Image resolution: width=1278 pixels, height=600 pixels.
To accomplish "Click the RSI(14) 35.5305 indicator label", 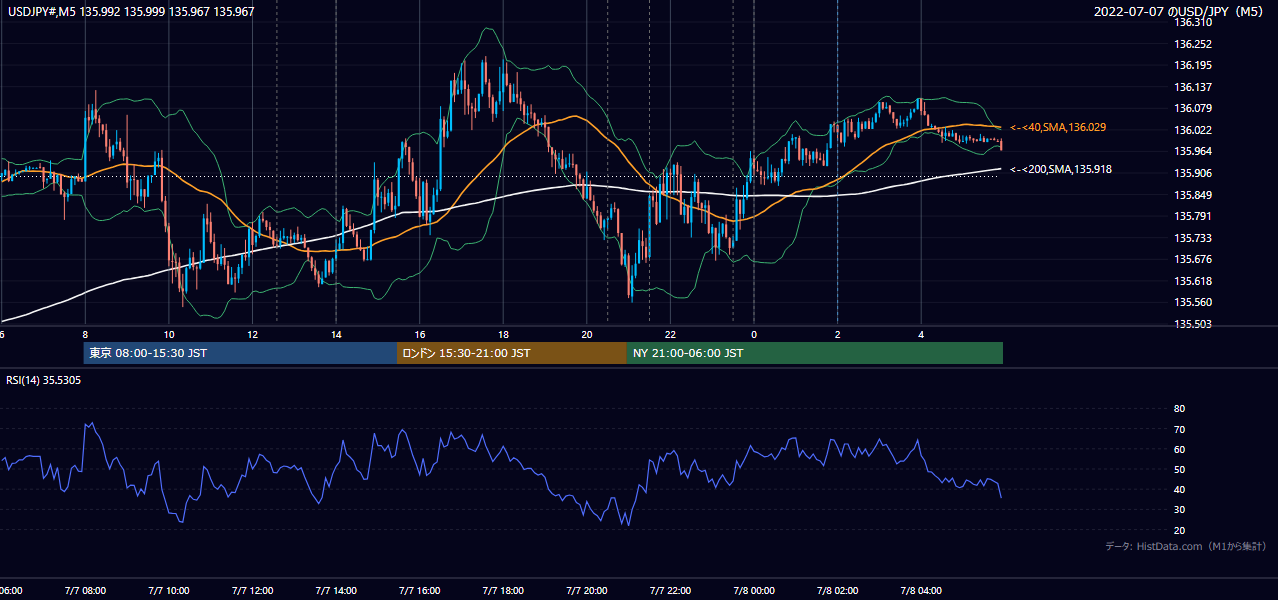I will point(44,380).
